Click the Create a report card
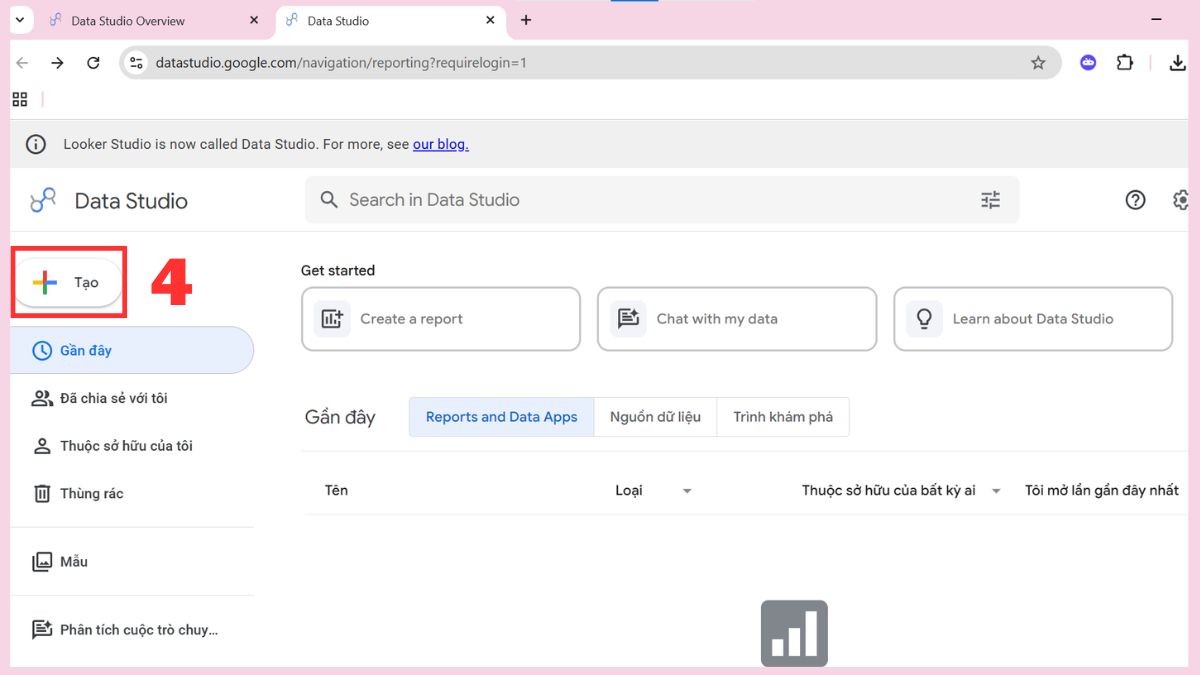 coord(441,319)
